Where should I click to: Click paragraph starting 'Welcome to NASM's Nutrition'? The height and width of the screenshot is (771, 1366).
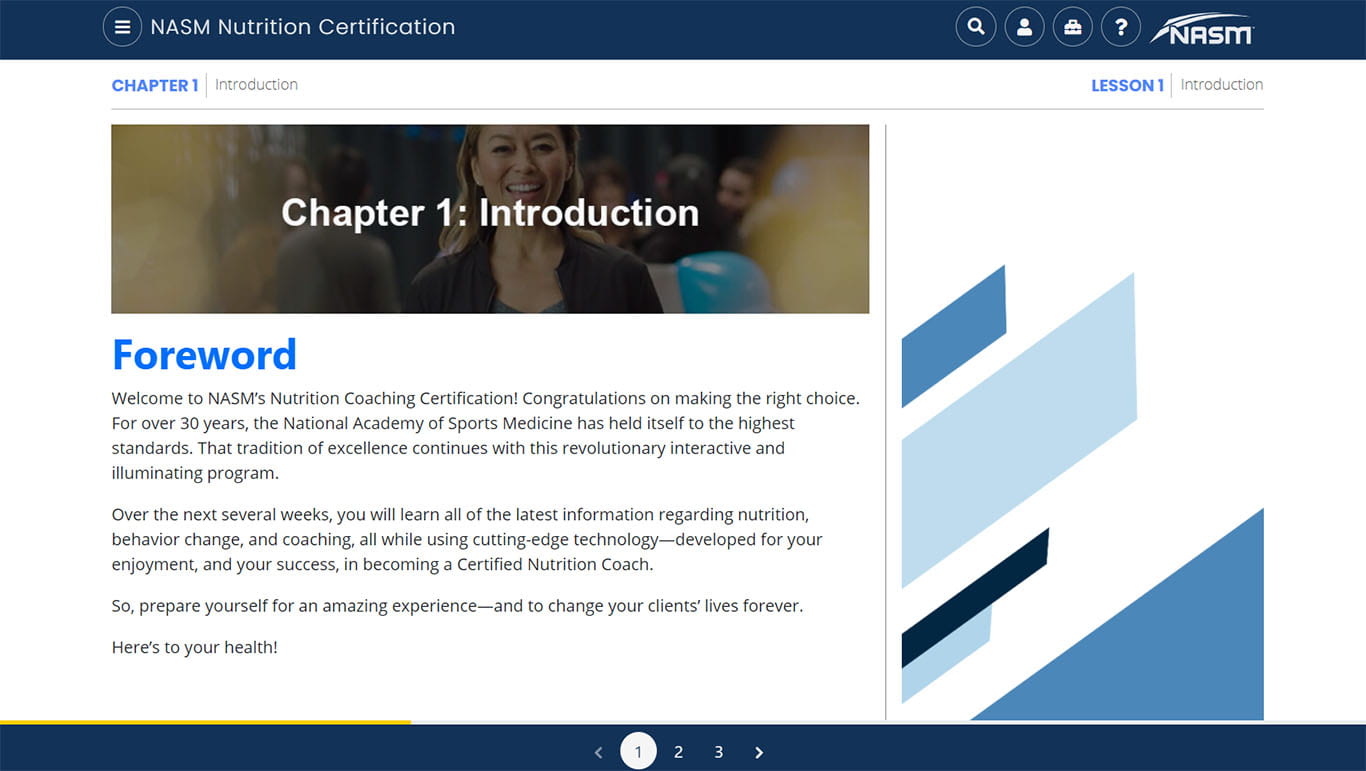click(x=486, y=435)
